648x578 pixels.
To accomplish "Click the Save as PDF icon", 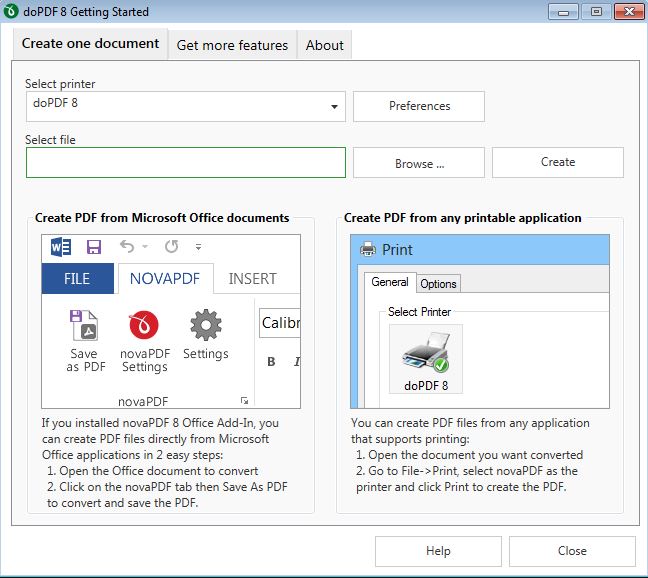I will [84, 326].
